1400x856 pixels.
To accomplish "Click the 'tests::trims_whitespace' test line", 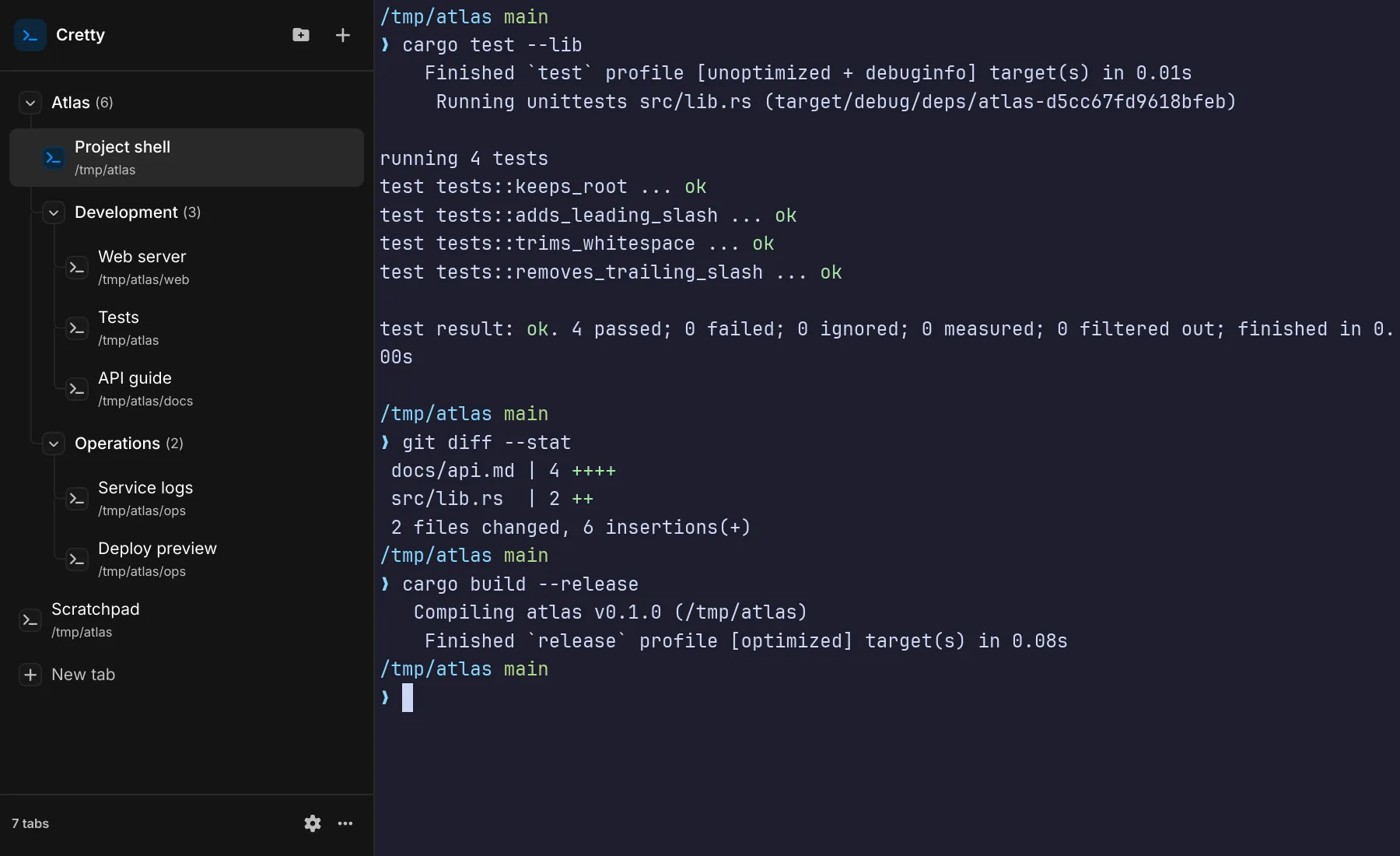I will (x=577, y=244).
